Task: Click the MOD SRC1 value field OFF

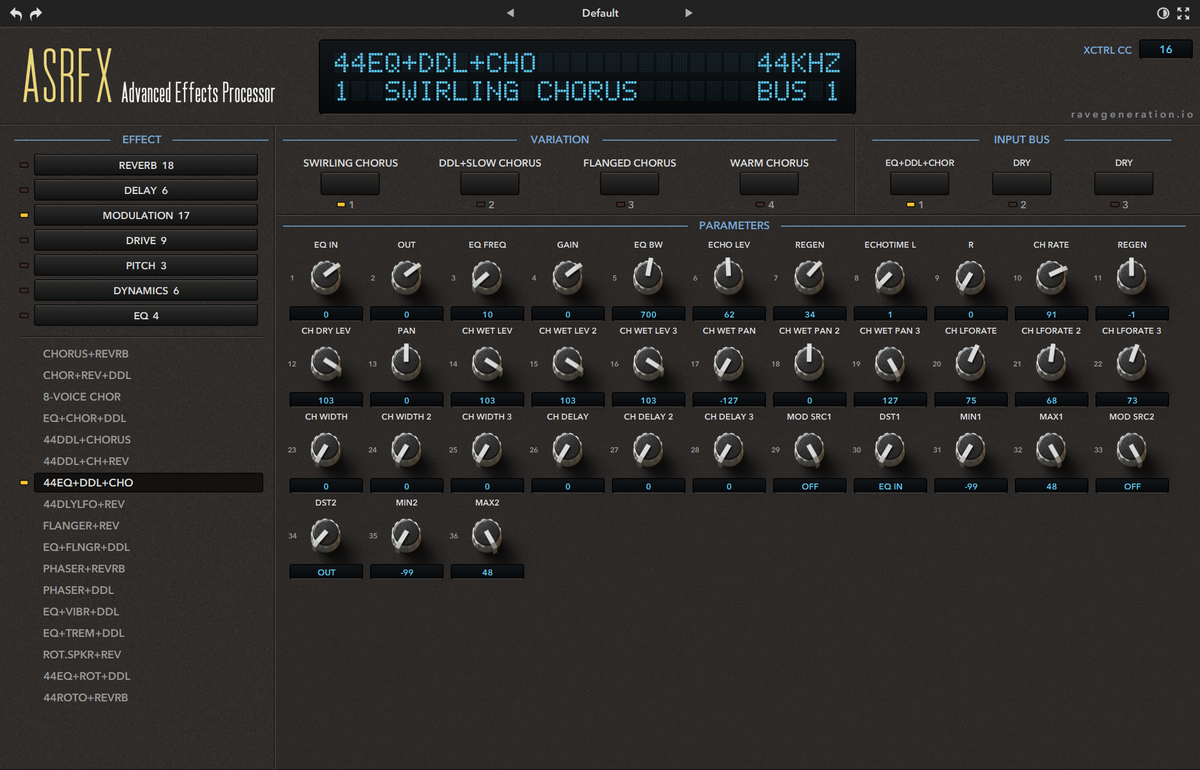Action: point(809,486)
